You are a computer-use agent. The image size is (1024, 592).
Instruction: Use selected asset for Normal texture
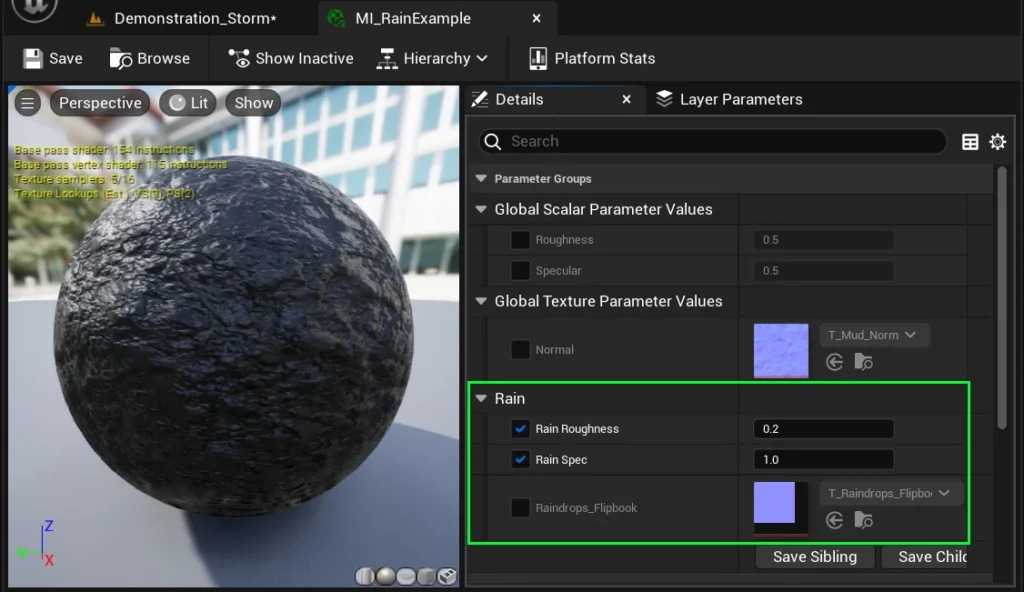(x=835, y=362)
